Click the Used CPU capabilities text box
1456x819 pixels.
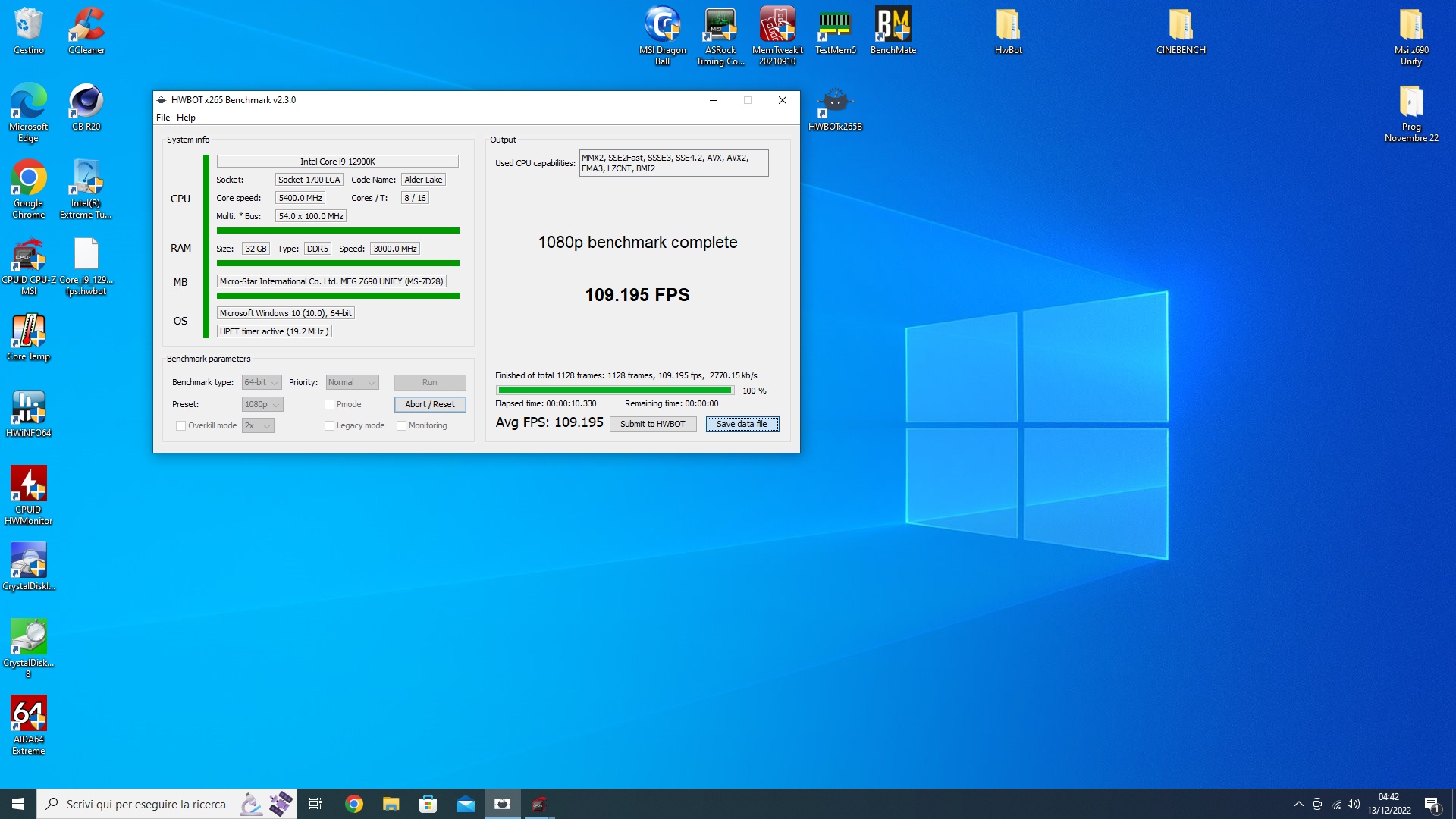coord(673,163)
